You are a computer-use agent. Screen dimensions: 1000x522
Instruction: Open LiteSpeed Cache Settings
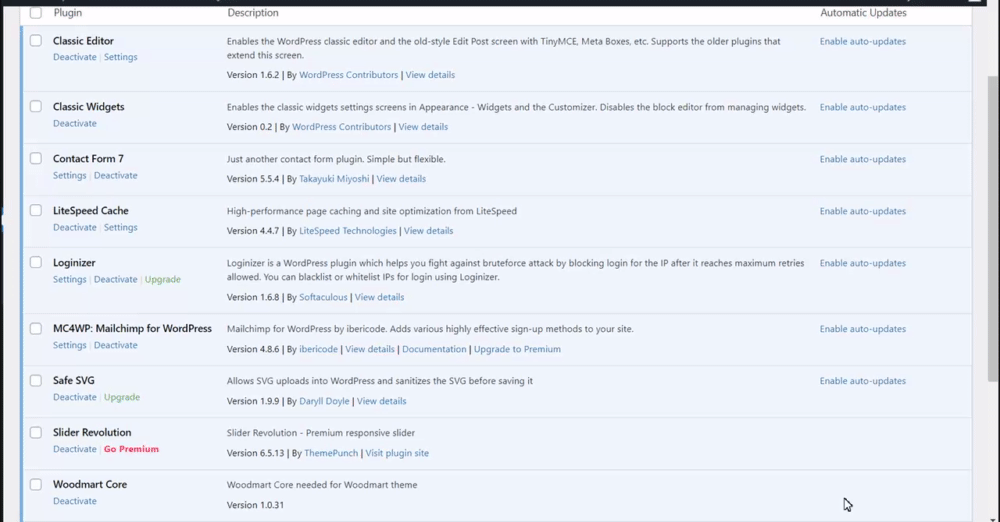[x=121, y=227]
